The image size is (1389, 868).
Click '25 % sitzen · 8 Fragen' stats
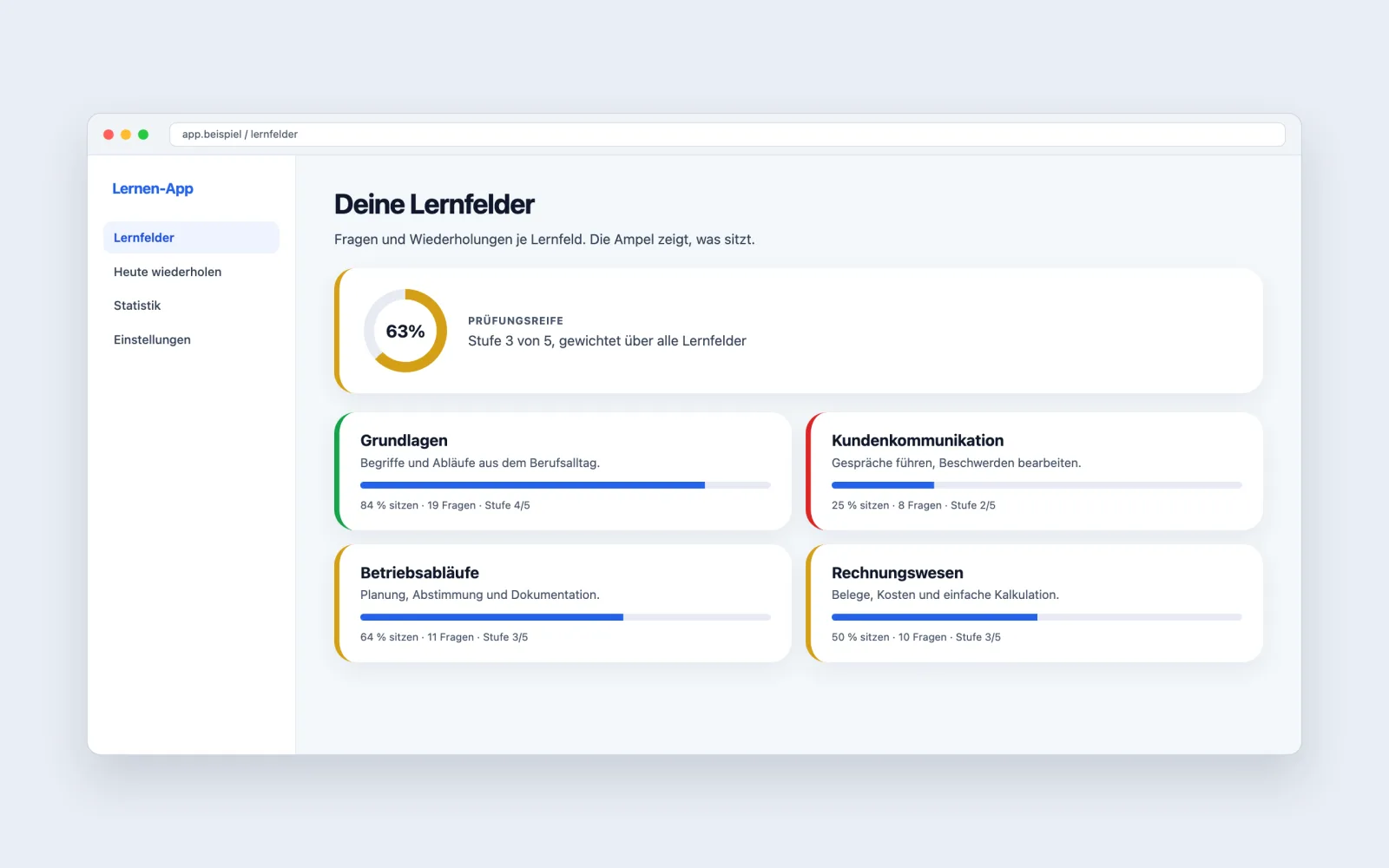click(886, 505)
